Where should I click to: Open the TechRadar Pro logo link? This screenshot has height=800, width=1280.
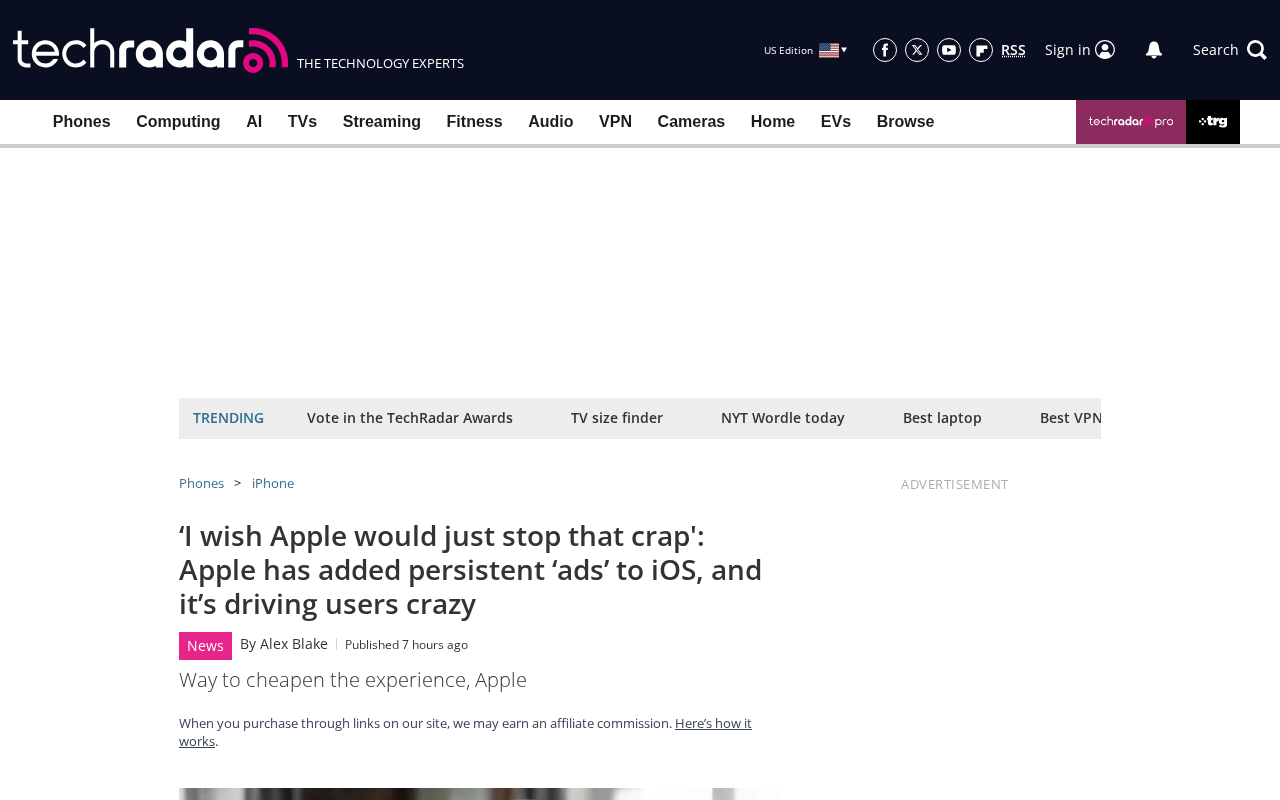[1131, 122]
